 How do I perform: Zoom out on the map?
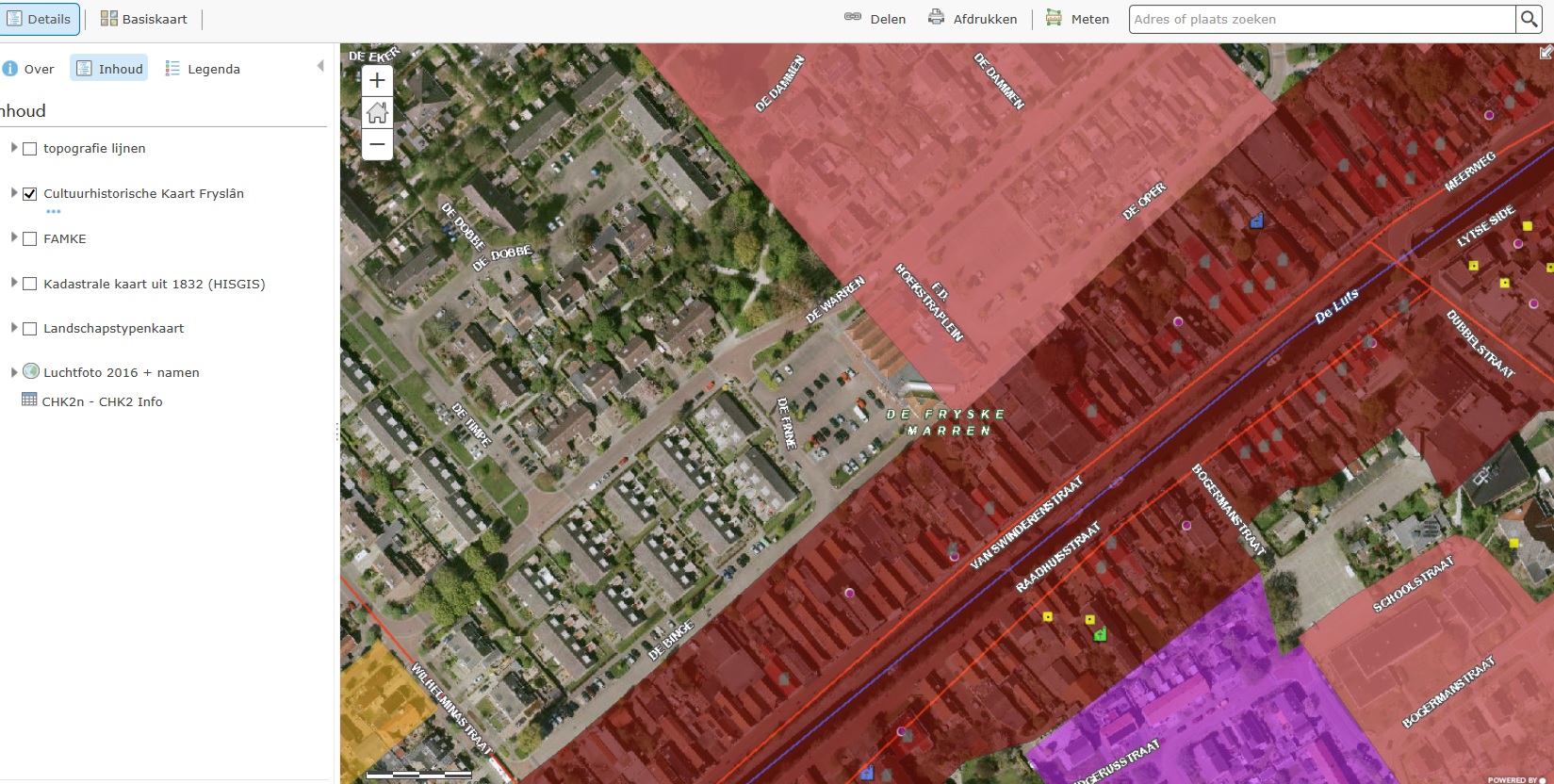[x=377, y=144]
